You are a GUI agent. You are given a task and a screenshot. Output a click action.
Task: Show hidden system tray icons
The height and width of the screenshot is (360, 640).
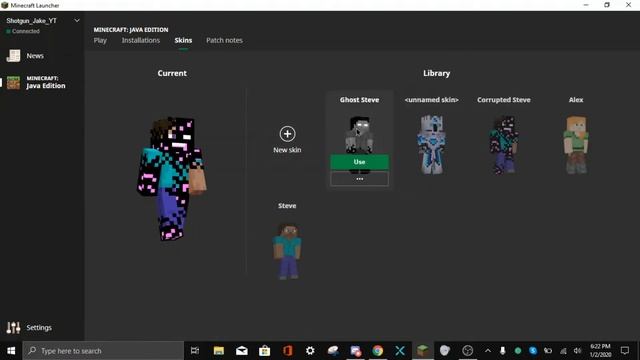point(488,351)
